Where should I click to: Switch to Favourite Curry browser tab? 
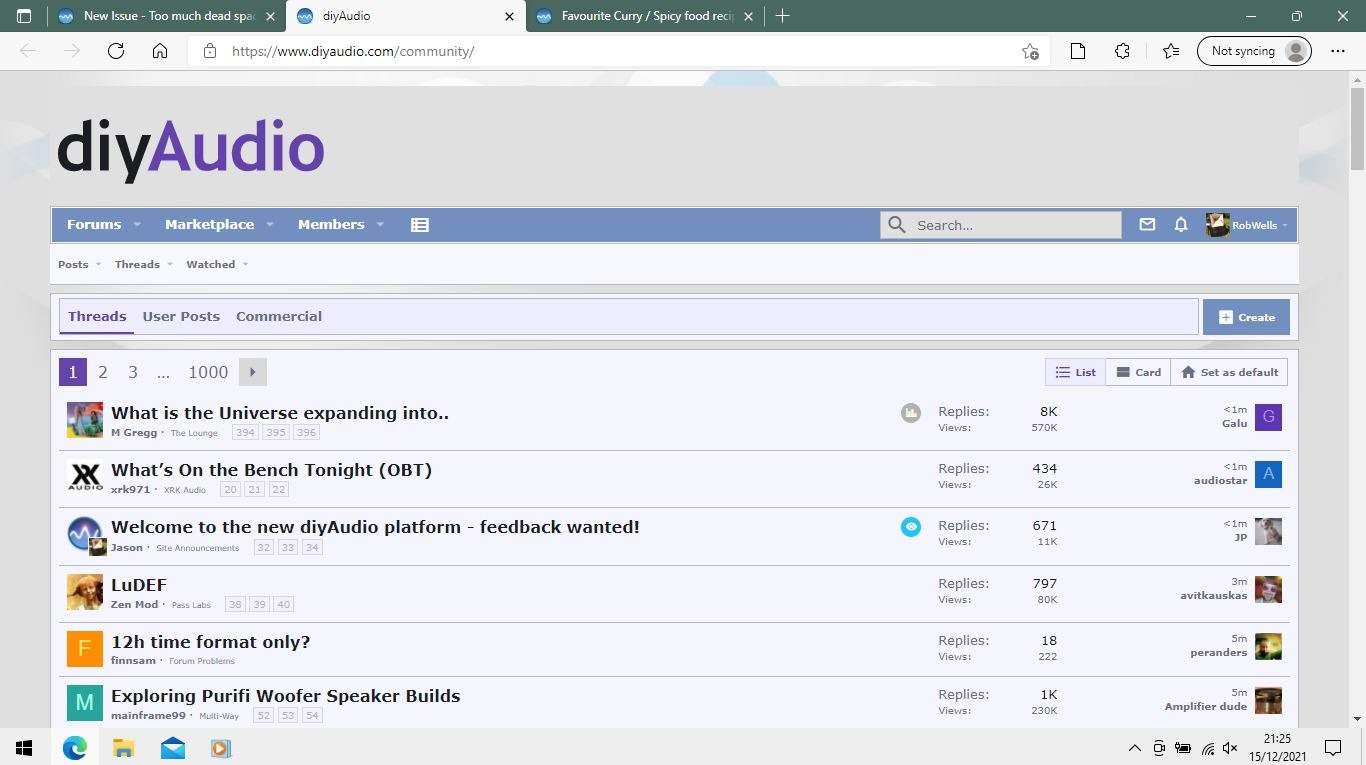(647, 16)
